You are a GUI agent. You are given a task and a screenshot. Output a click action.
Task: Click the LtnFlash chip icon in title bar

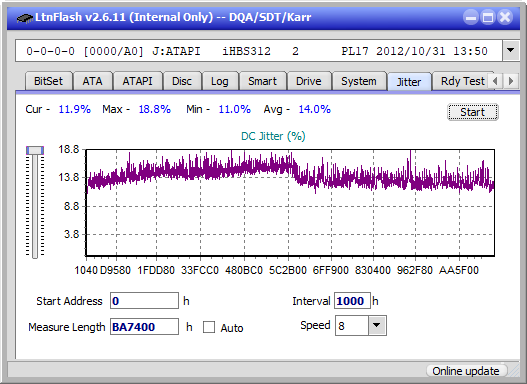24,18
